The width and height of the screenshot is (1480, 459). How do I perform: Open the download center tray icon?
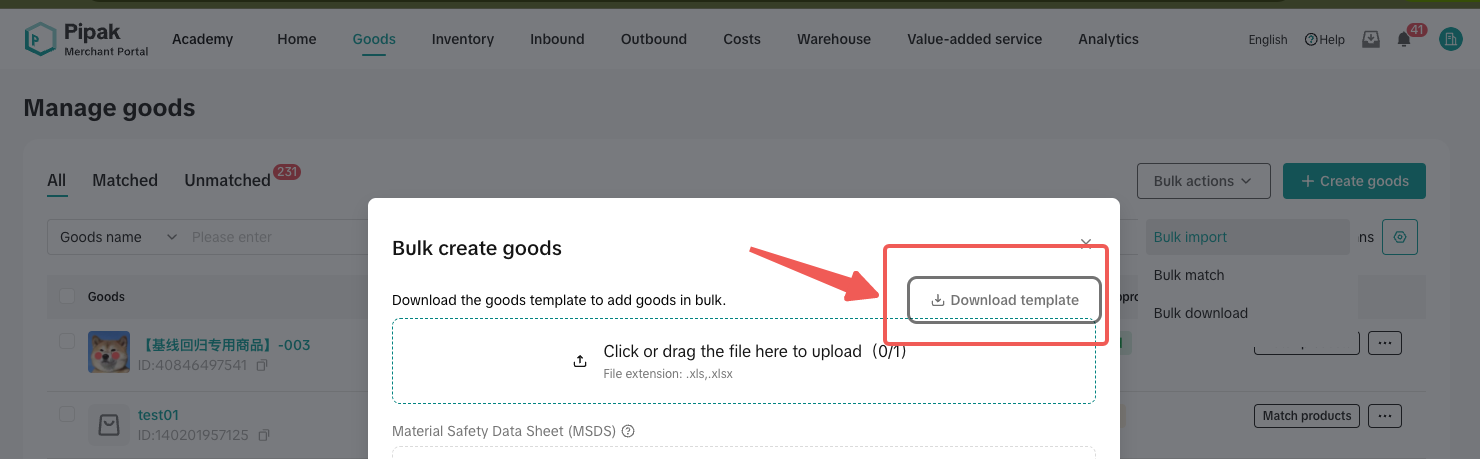pyautogui.click(x=1371, y=39)
